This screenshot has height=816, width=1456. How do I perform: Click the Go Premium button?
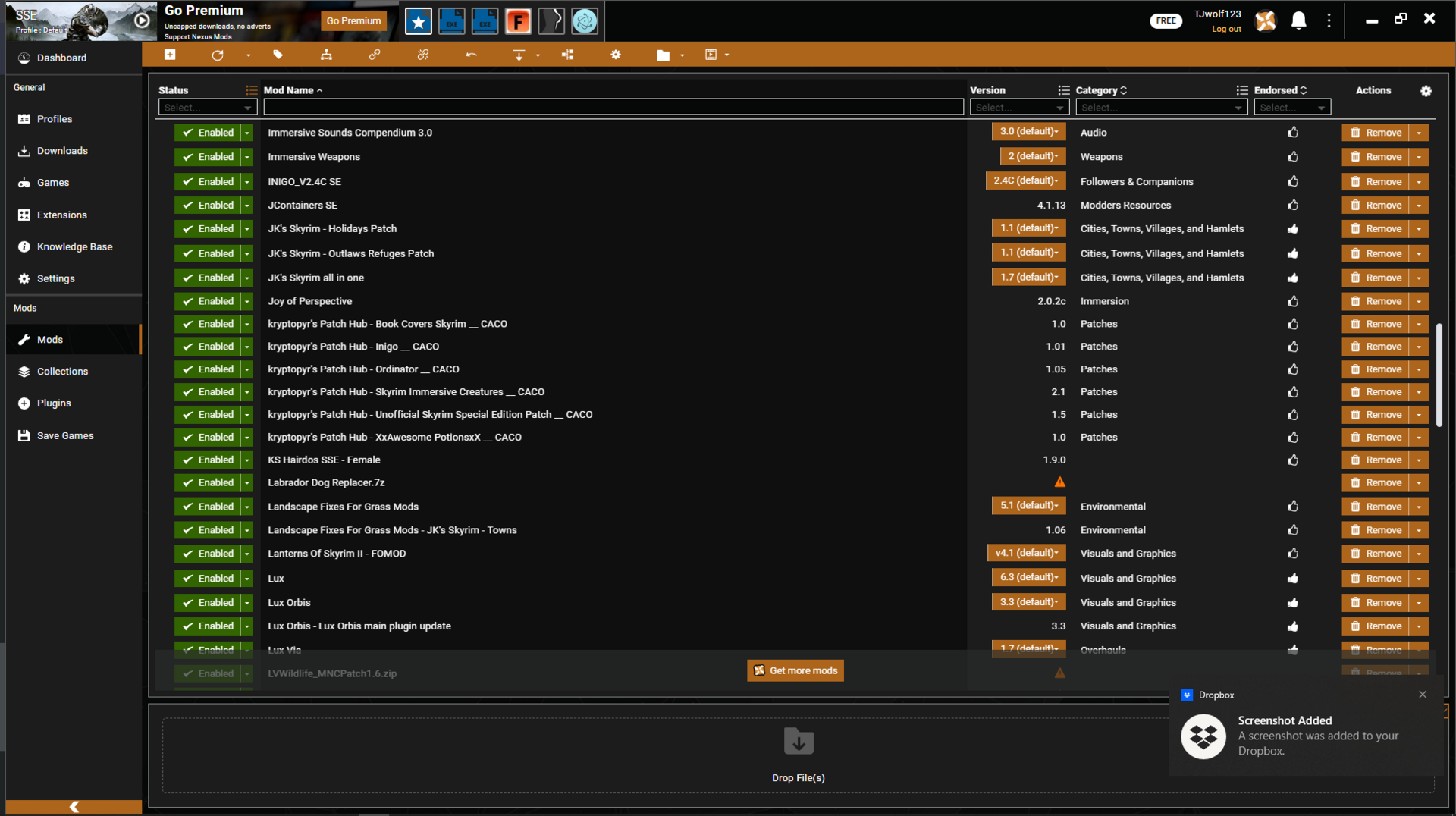pyautogui.click(x=353, y=21)
